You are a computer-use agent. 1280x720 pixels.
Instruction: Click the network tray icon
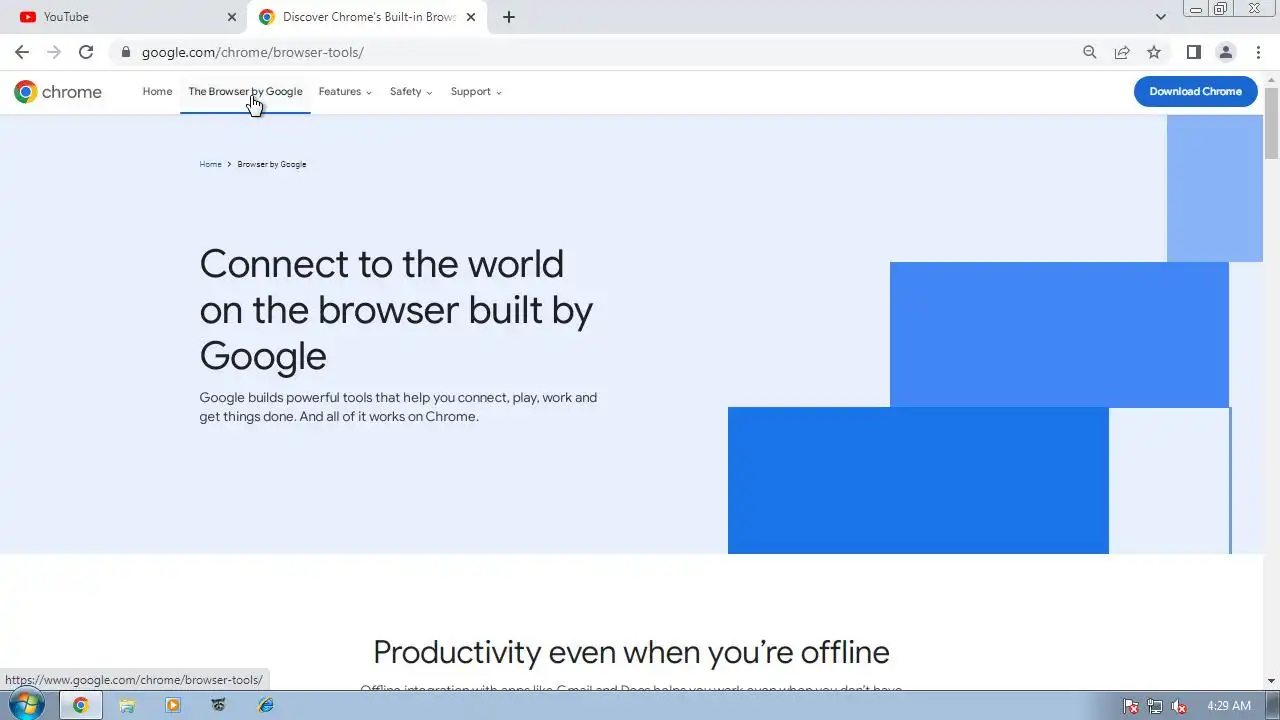point(1155,706)
